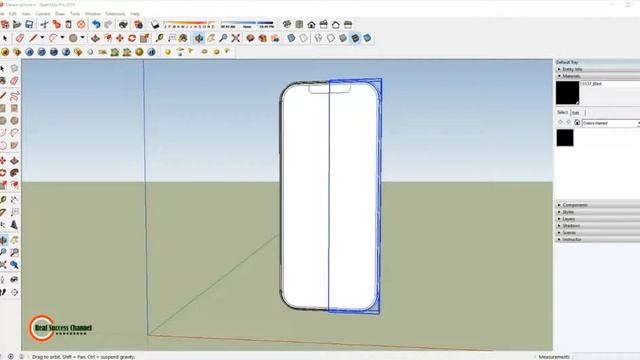640x360 pixels.
Task: Click the Open folder icon
Action: pos(17,24)
